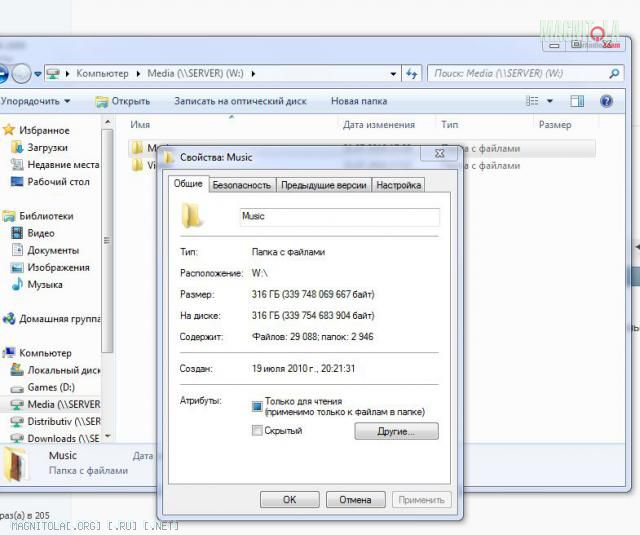
Task: Confirm the dialog with OK
Action: coord(289,499)
